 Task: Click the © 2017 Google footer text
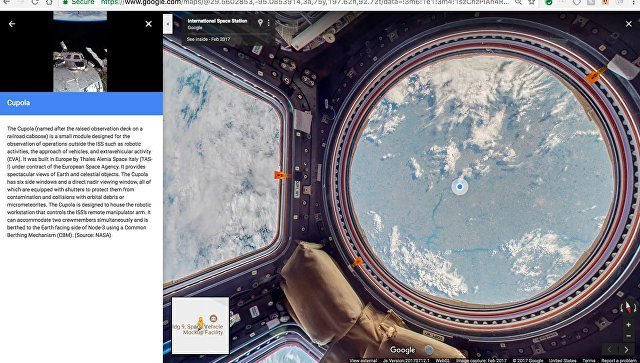tap(528, 361)
